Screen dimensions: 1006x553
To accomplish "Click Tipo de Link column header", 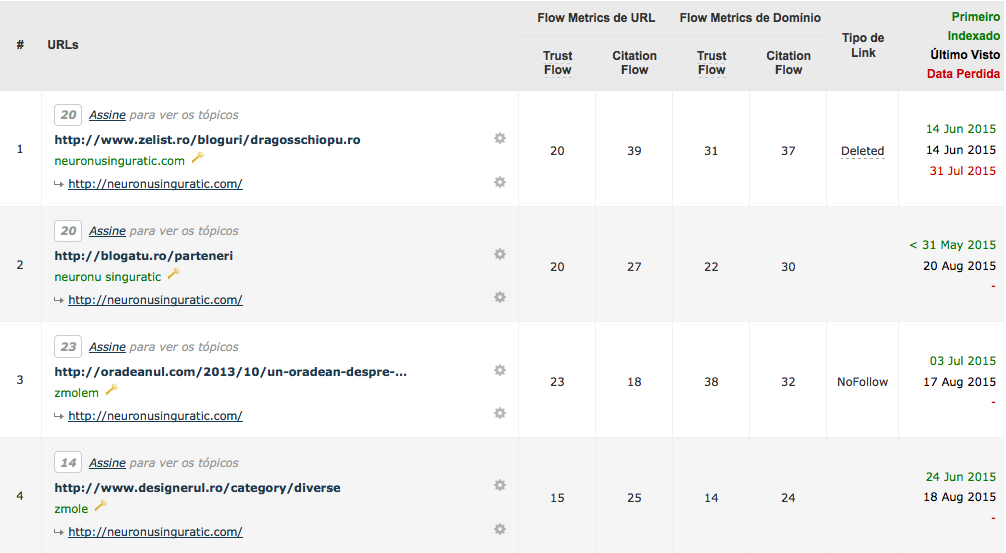I will (x=863, y=46).
